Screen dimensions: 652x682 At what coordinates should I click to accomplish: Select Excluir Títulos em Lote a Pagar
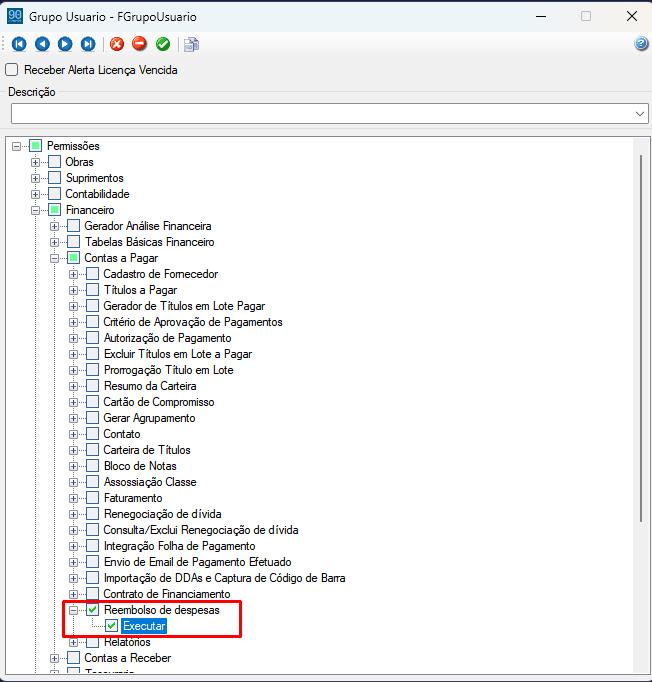[177, 354]
